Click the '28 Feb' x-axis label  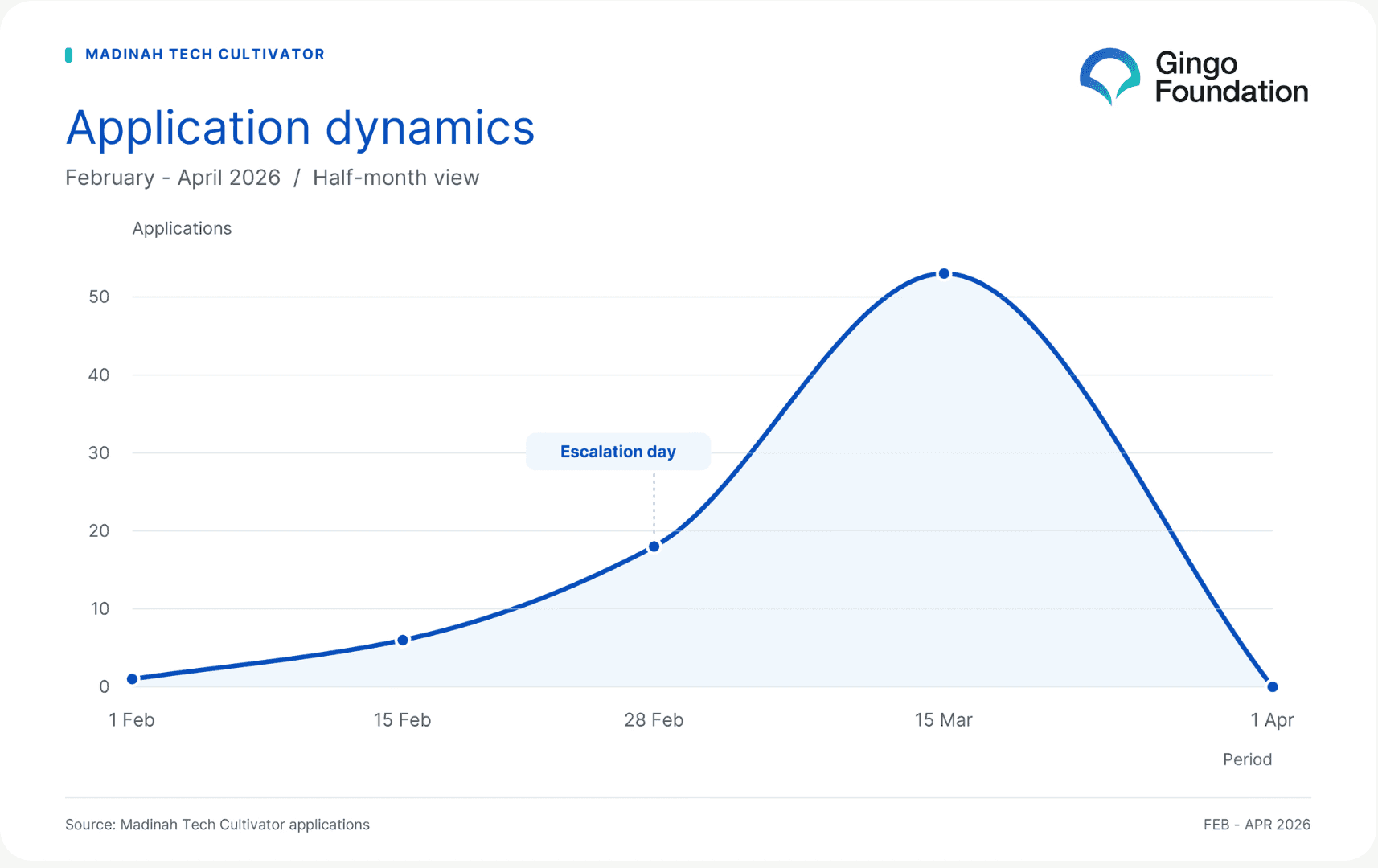[654, 720]
